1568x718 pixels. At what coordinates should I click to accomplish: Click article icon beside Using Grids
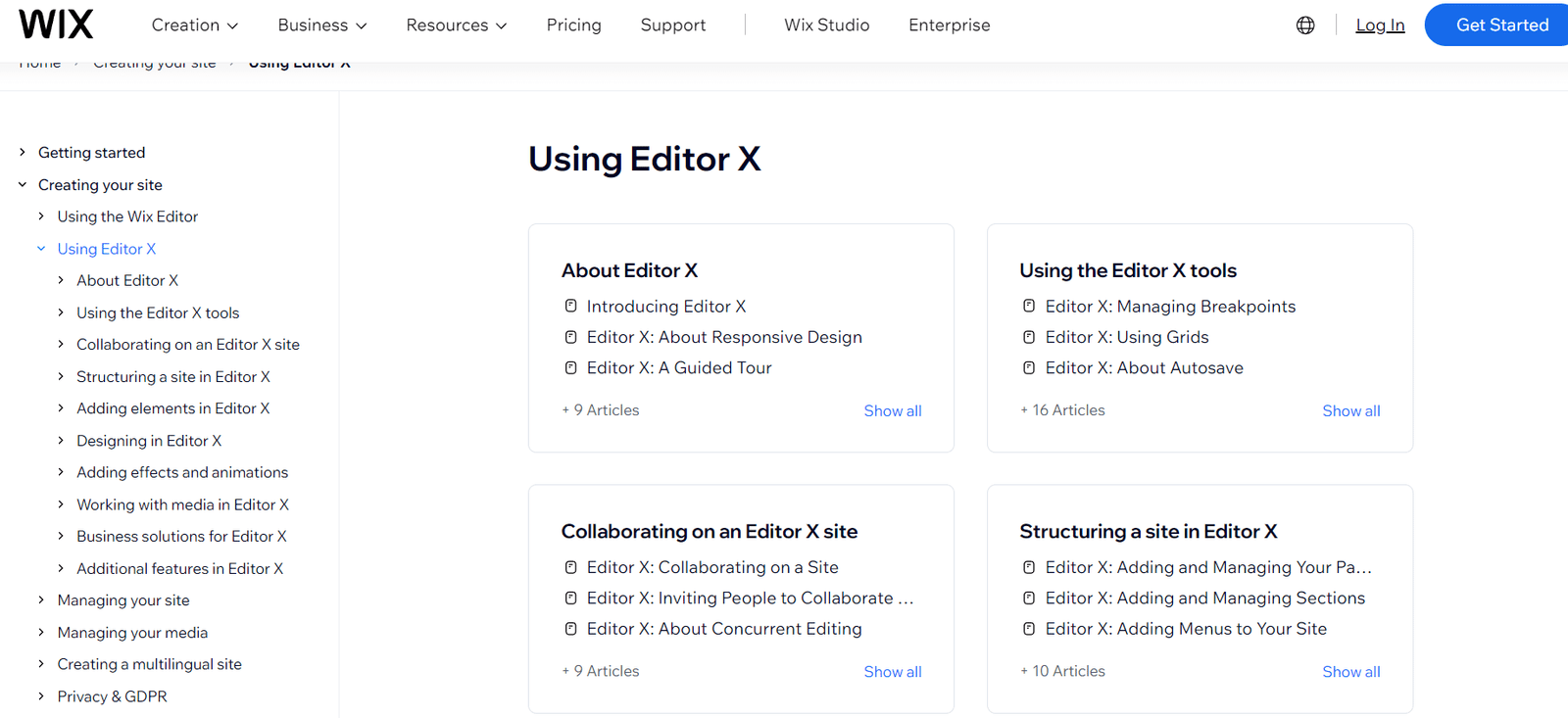click(x=1029, y=337)
